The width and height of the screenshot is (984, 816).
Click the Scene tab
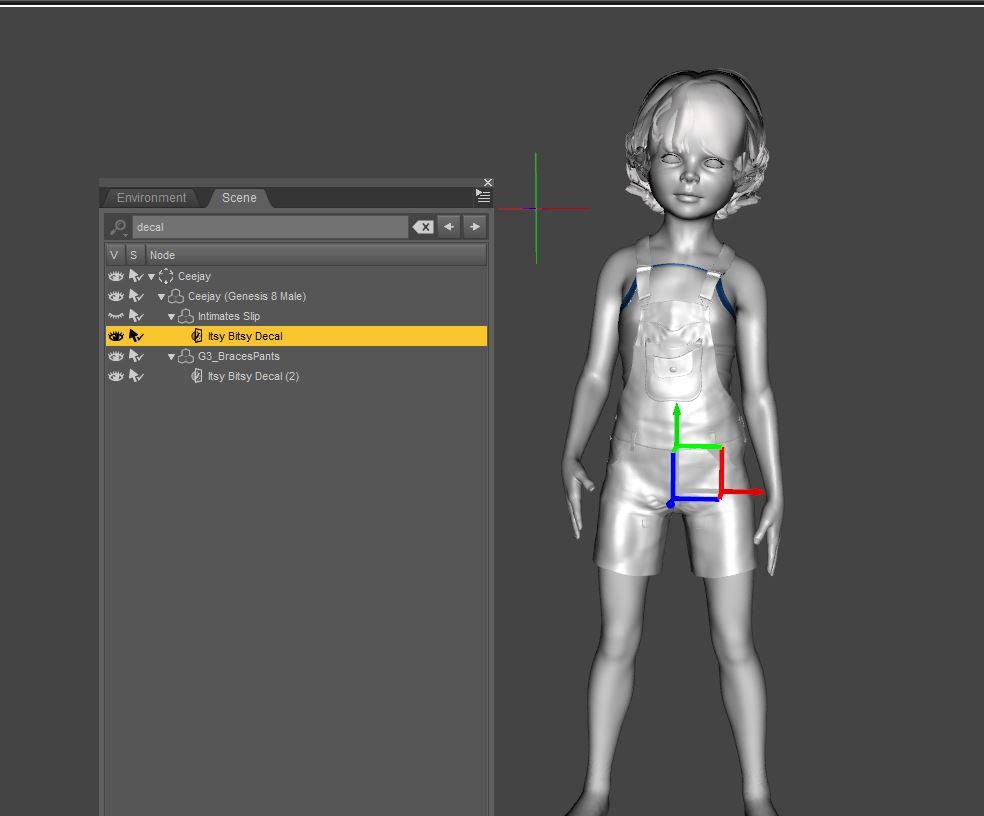click(239, 197)
